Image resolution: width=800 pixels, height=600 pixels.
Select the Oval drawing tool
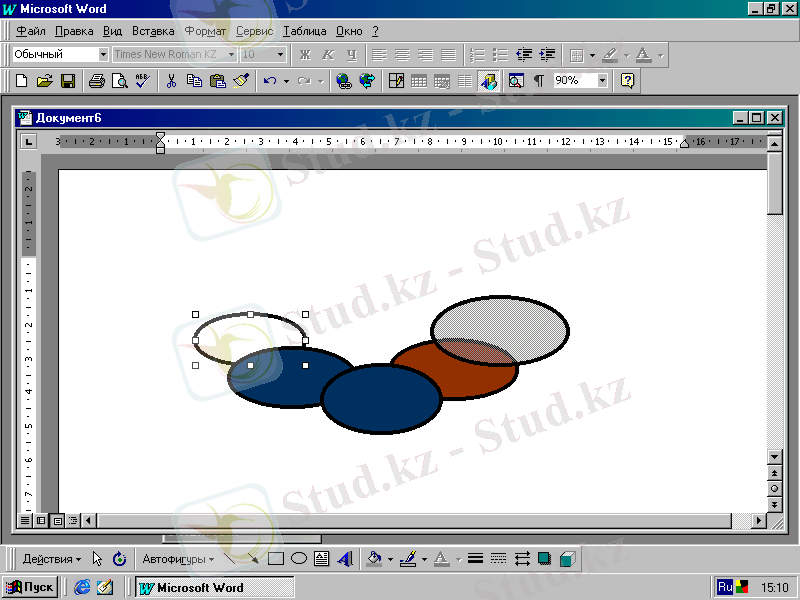(x=299, y=559)
